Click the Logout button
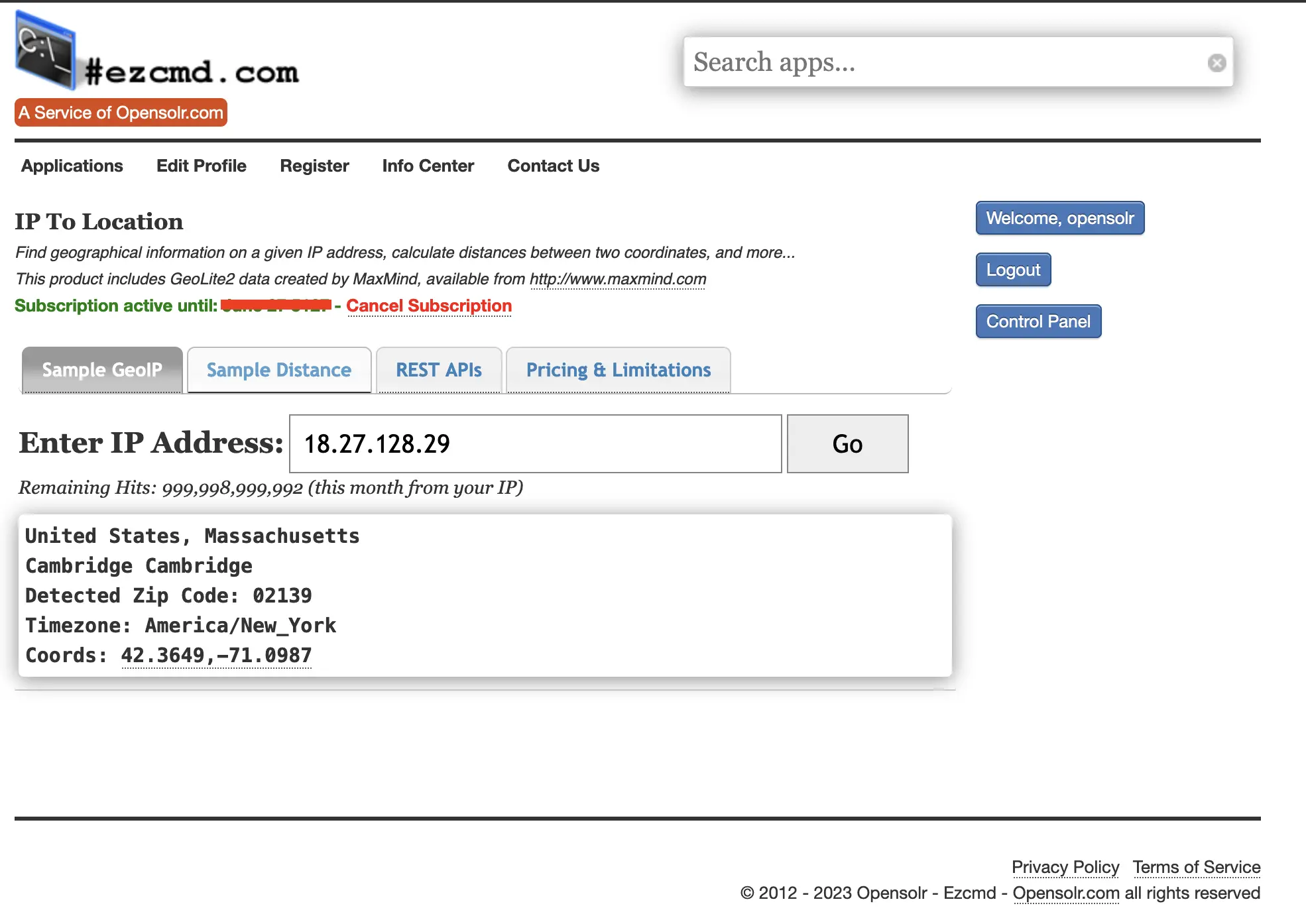Screen dimensions: 1306x924 click(1012, 270)
